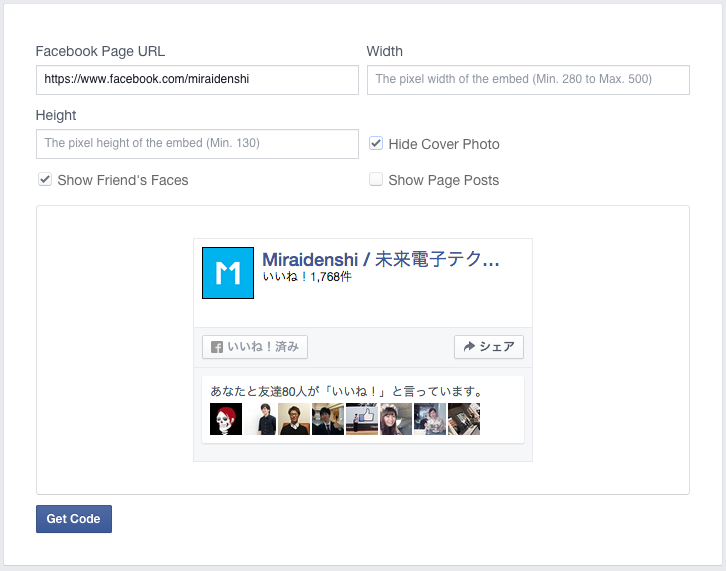Click the Show Page Posts label text
The height and width of the screenshot is (571, 726).
pos(444,180)
